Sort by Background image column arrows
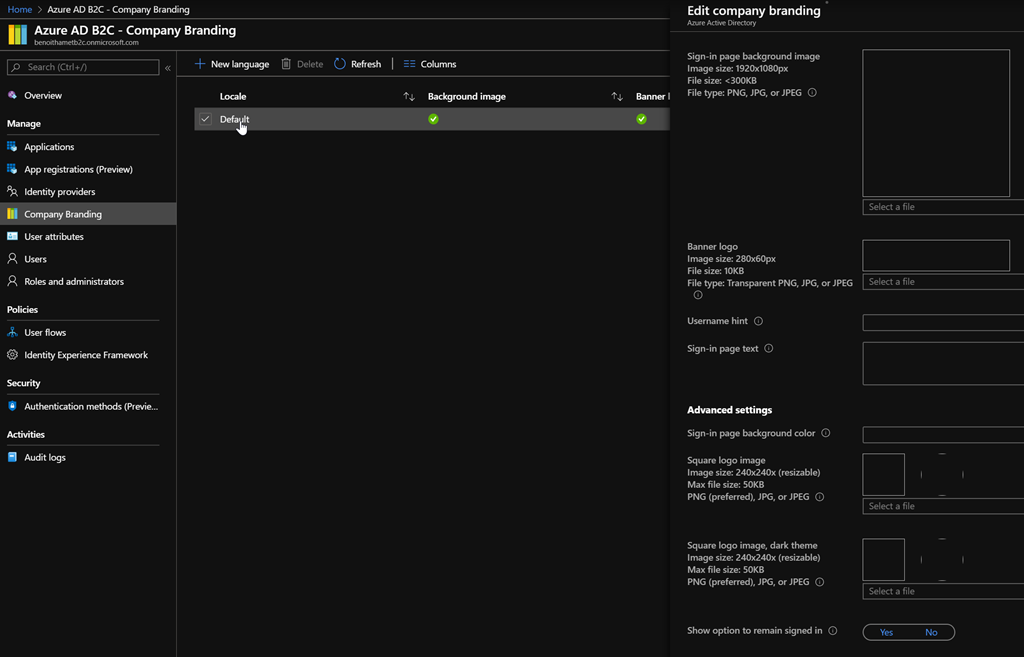 pos(616,97)
